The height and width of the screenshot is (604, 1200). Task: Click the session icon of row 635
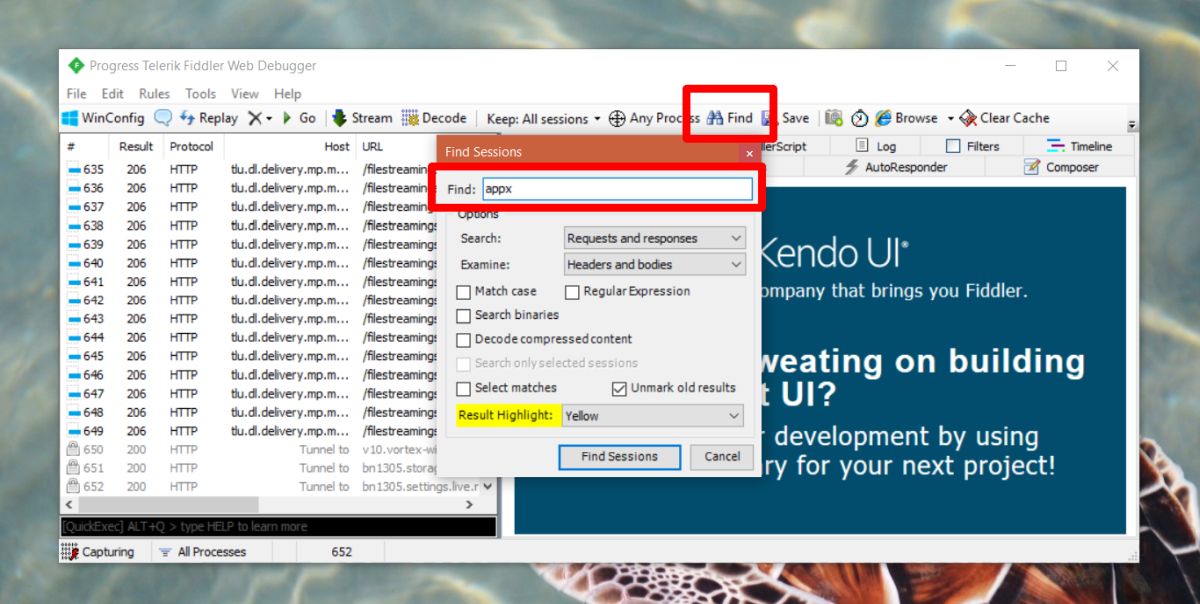pyautogui.click(x=73, y=170)
